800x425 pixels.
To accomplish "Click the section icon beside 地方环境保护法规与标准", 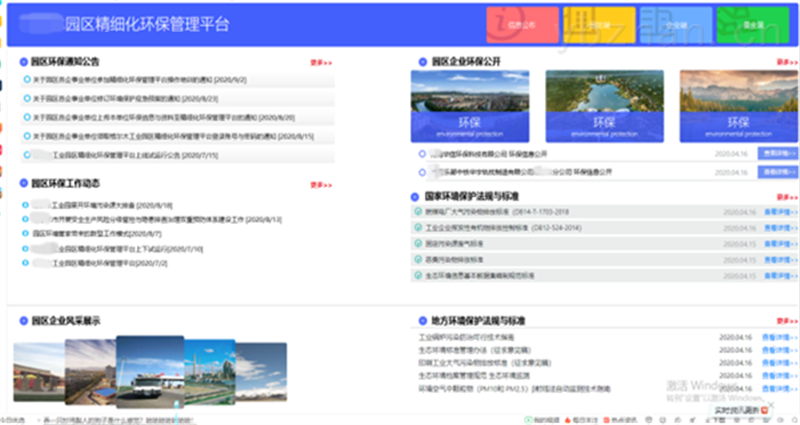I will tap(421, 320).
